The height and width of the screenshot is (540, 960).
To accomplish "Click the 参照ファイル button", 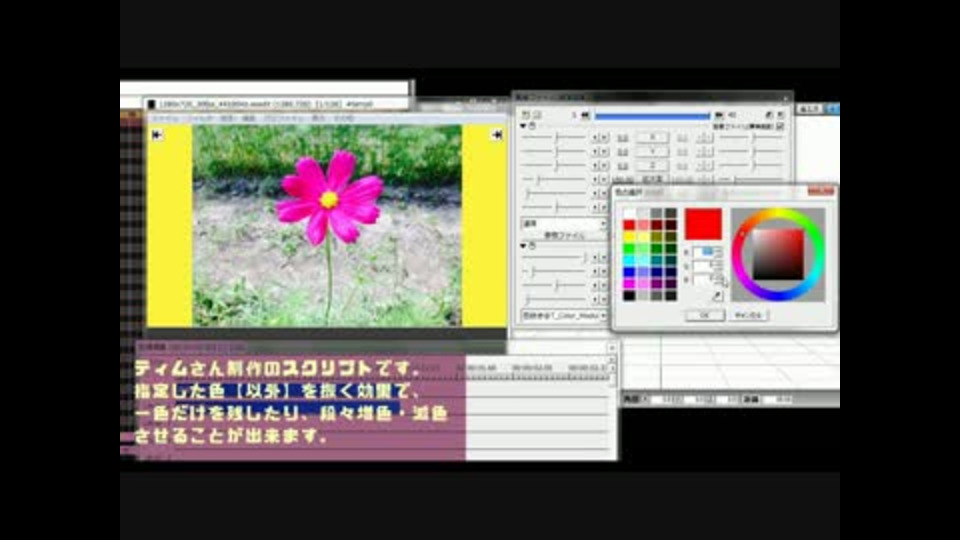I will point(564,235).
